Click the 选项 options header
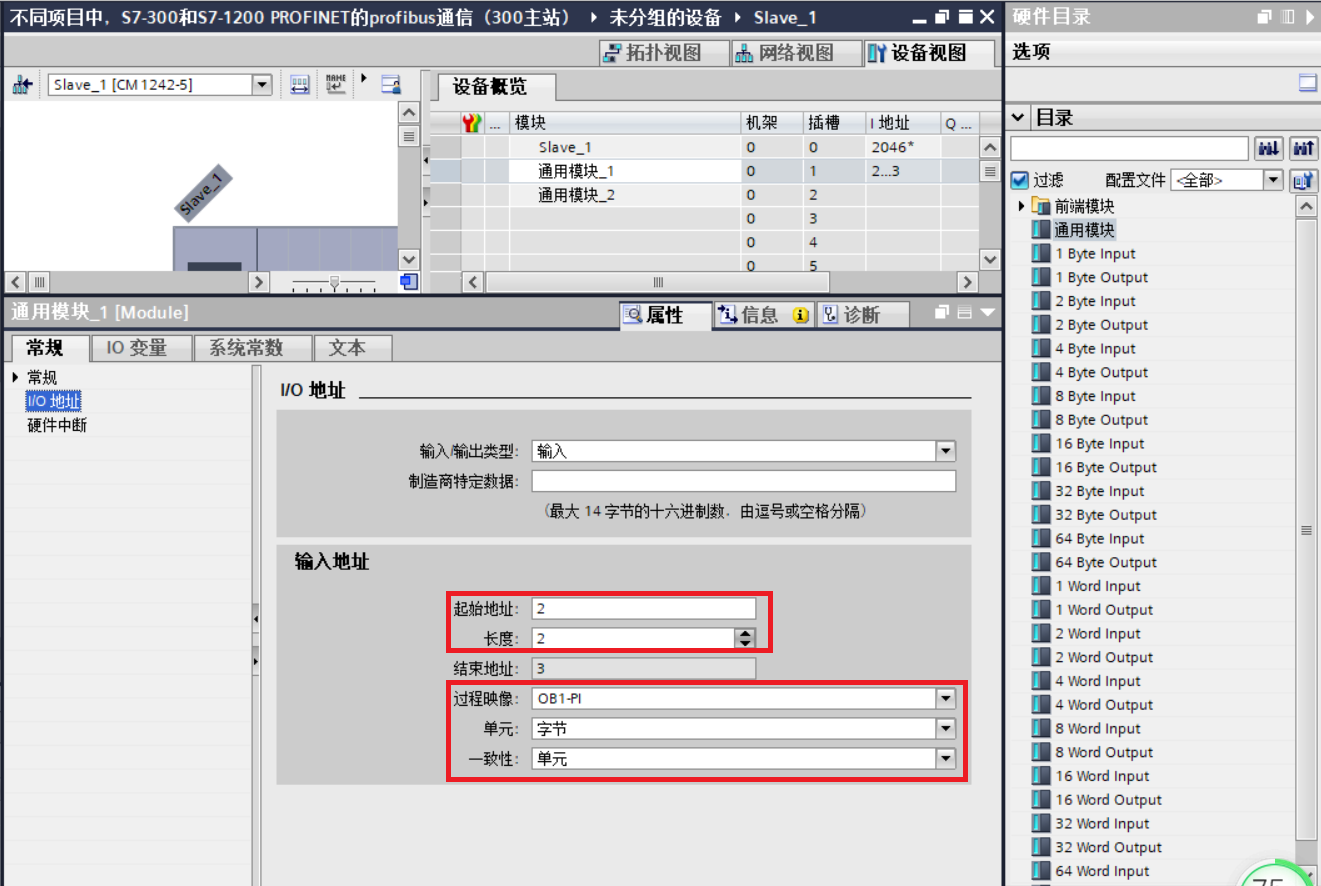This screenshot has width=1321, height=886. point(1031,52)
